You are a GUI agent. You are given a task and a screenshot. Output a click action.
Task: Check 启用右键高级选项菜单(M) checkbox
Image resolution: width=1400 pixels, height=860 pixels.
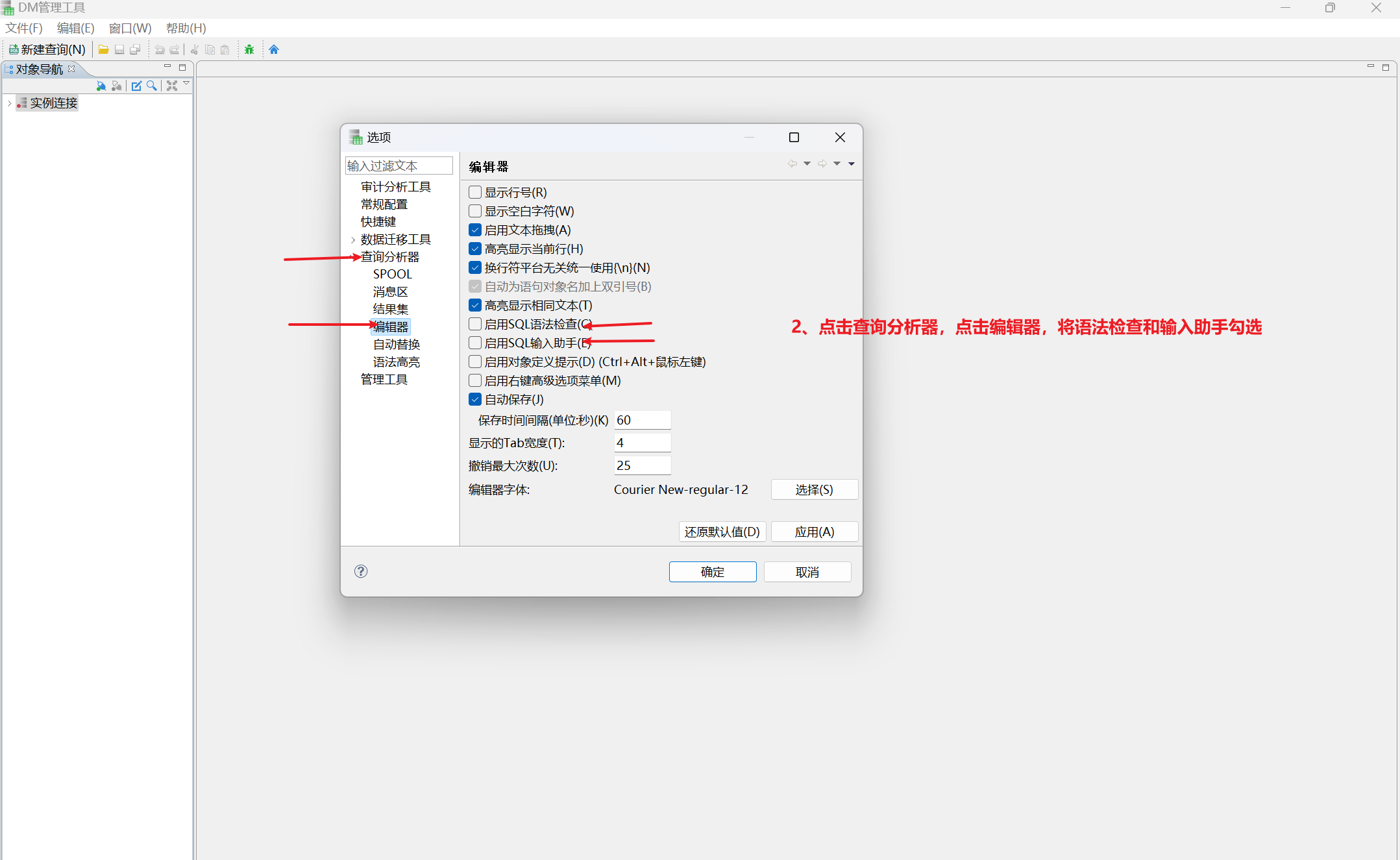pyautogui.click(x=475, y=380)
